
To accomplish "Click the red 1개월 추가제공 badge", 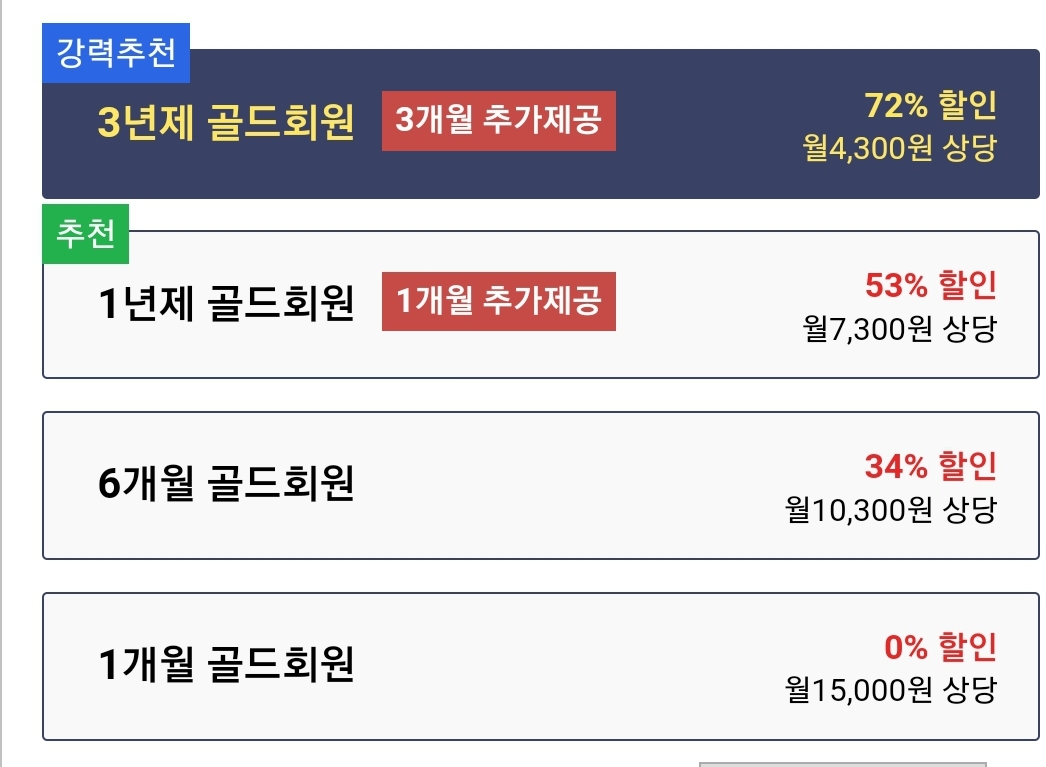I will (x=498, y=301).
